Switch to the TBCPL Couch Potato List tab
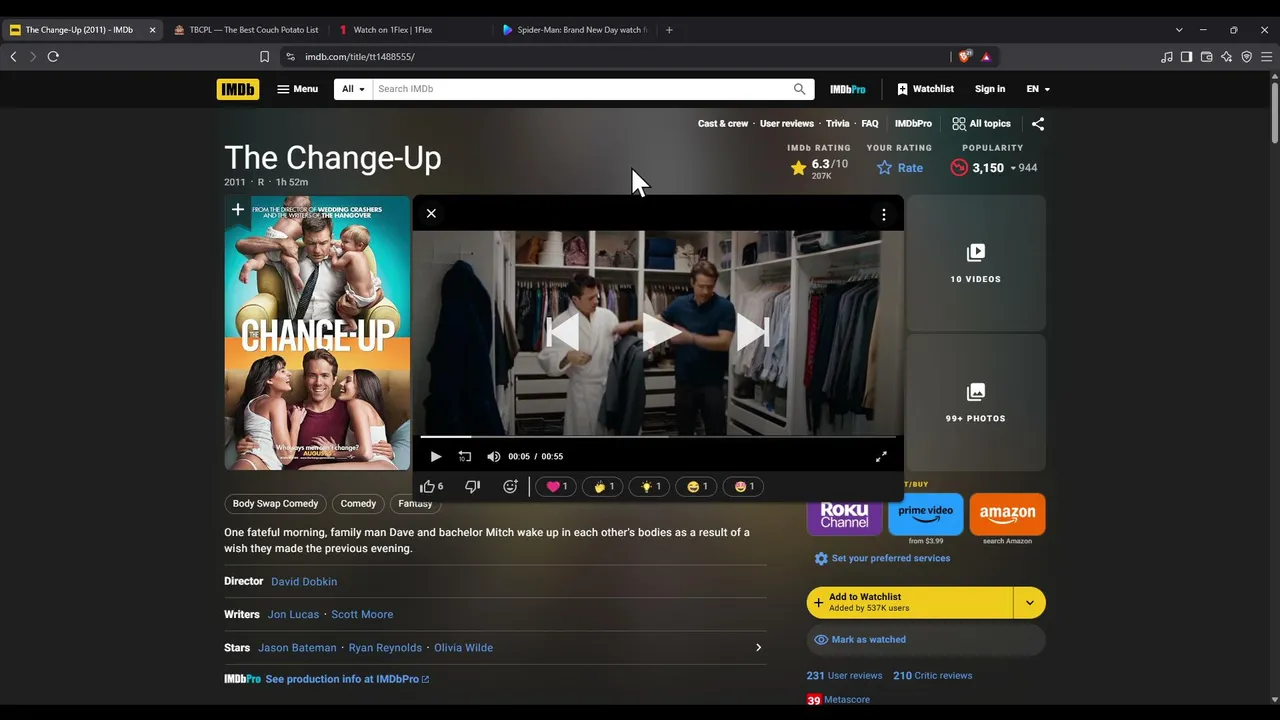Screen dimensions: 1280x720 tap(246, 30)
